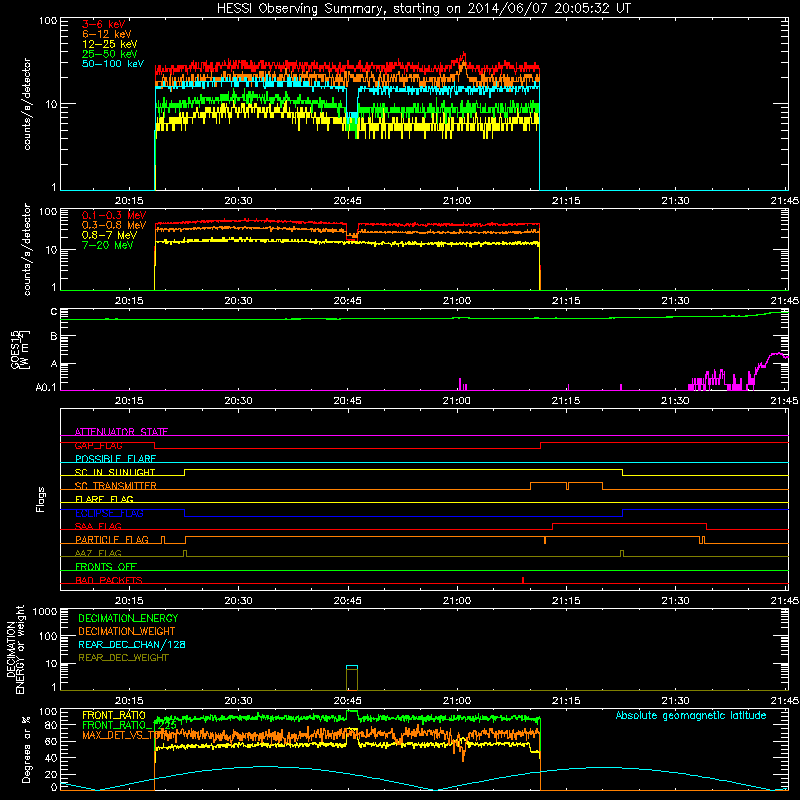Click the HESSI Observing Summary title text
Screen dimensions: 800x800
423,9
